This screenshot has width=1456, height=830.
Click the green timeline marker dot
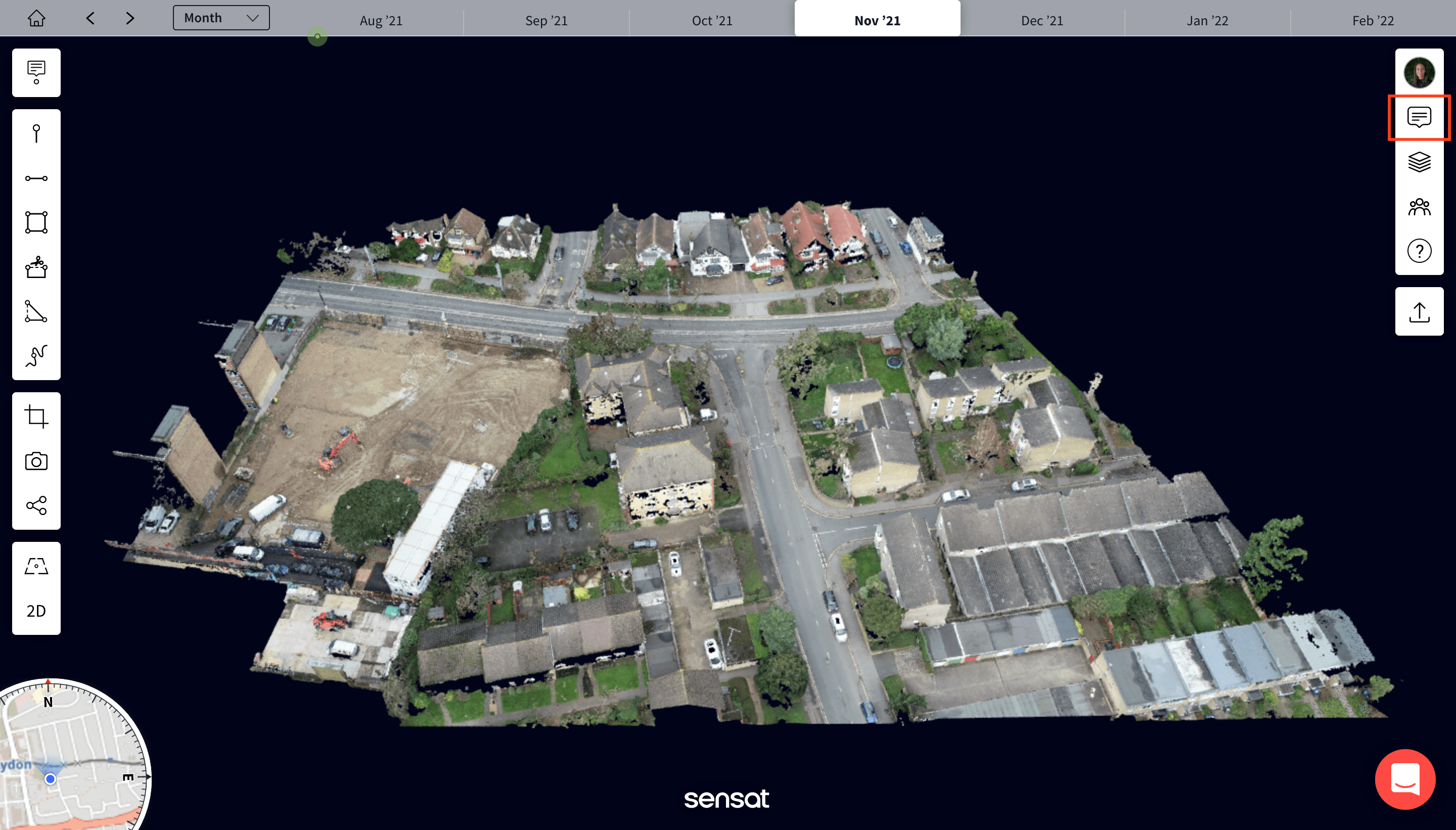317,36
